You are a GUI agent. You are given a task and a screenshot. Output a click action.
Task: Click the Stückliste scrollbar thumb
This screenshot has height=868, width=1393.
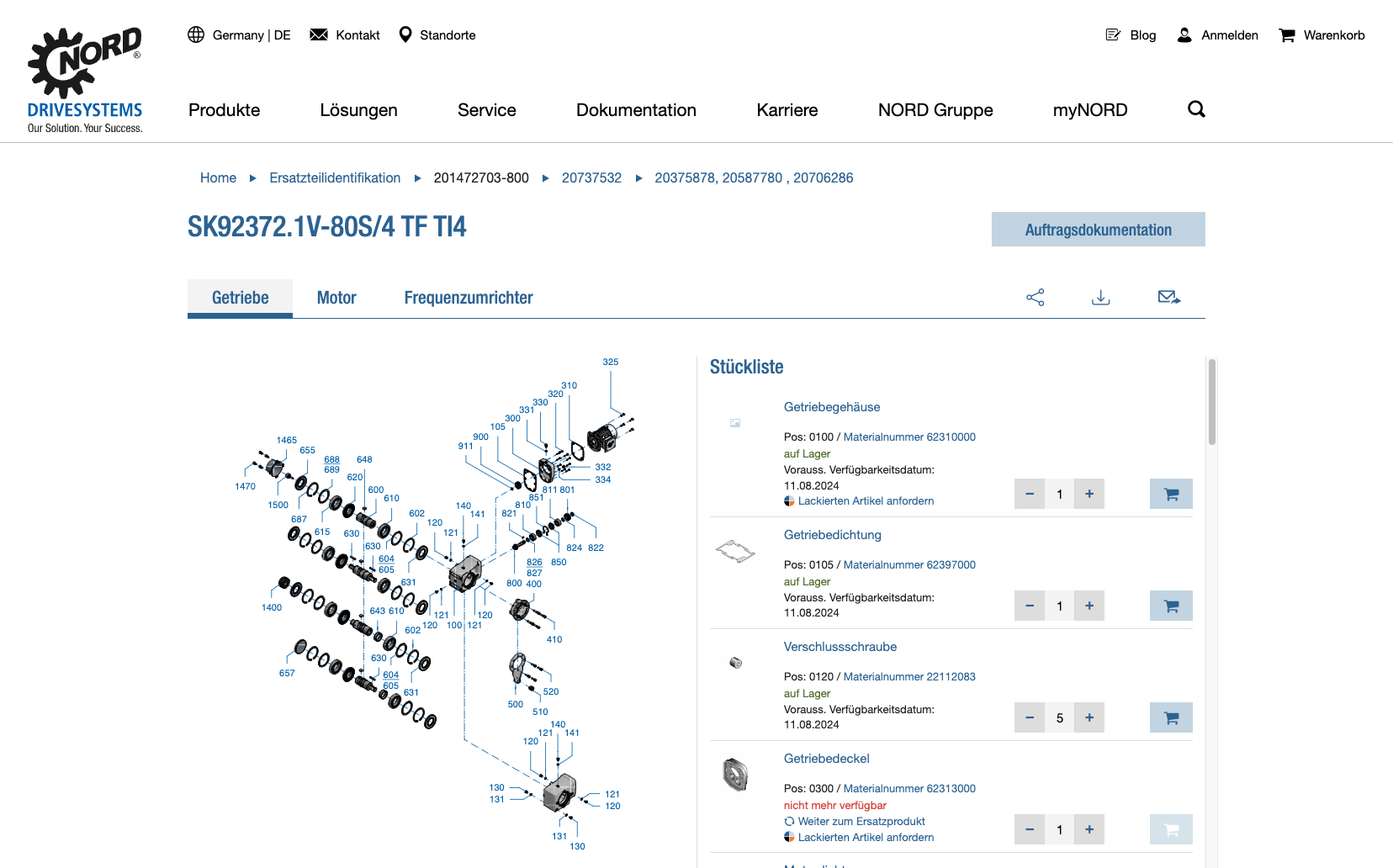pyautogui.click(x=1212, y=402)
